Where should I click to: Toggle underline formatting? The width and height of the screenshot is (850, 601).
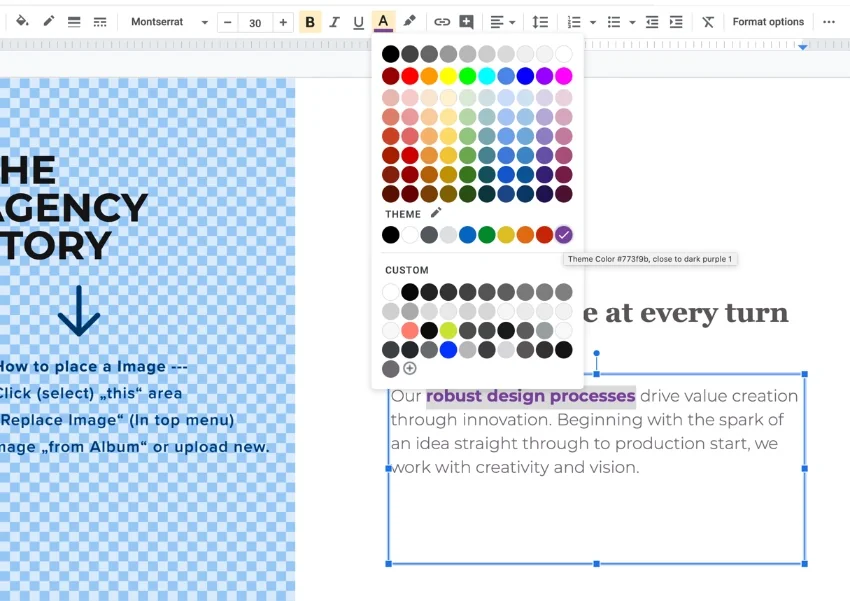pyautogui.click(x=358, y=21)
